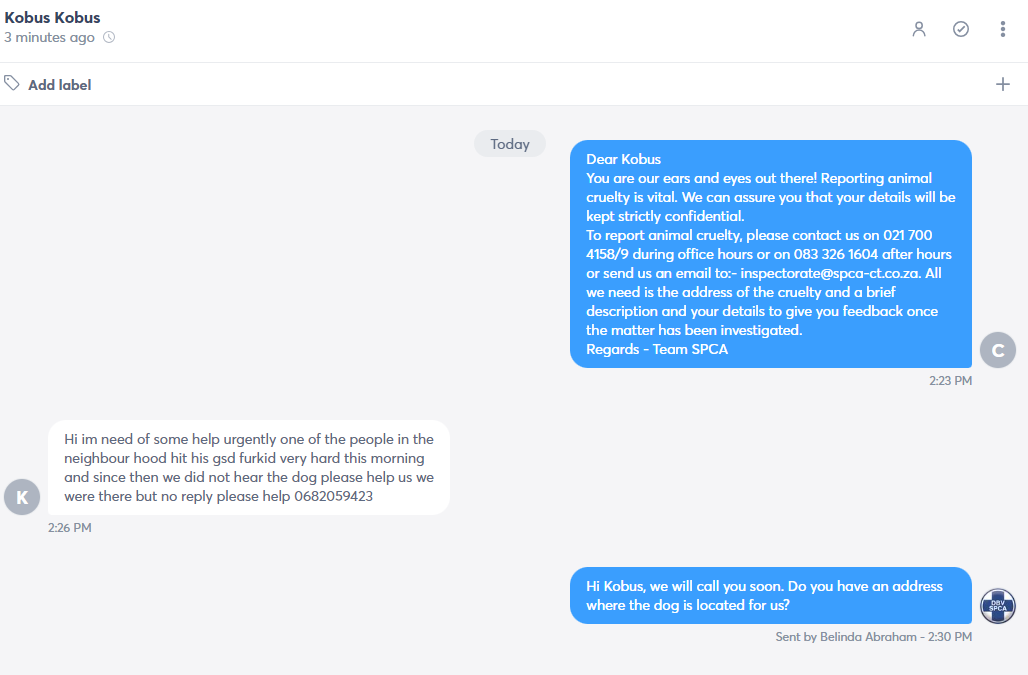Click Sent by Belinda Abraham text
Image resolution: width=1028 pixels, height=675 pixels.
tap(846, 637)
